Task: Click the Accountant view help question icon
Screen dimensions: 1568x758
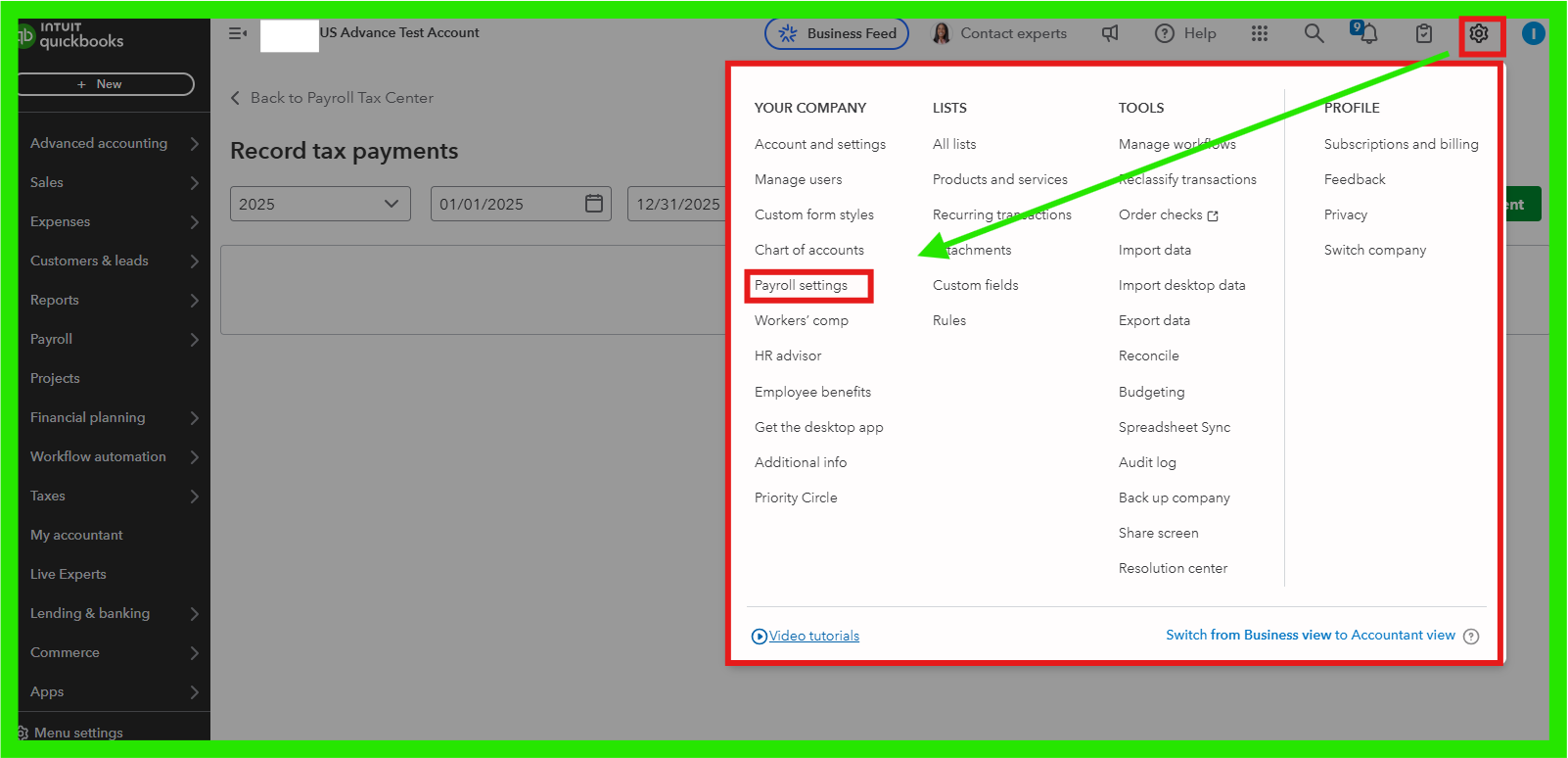Action: (x=1471, y=637)
